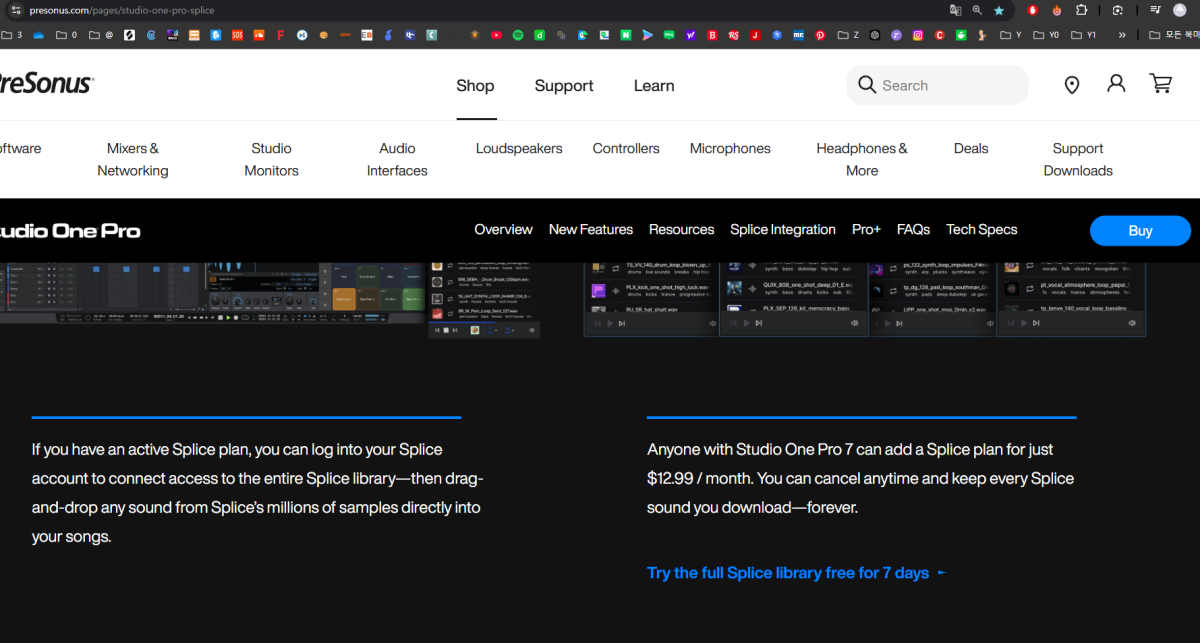This screenshot has width=1200, height=643.
Task: Click the PreSonus logo
Action: pos(46,84)
